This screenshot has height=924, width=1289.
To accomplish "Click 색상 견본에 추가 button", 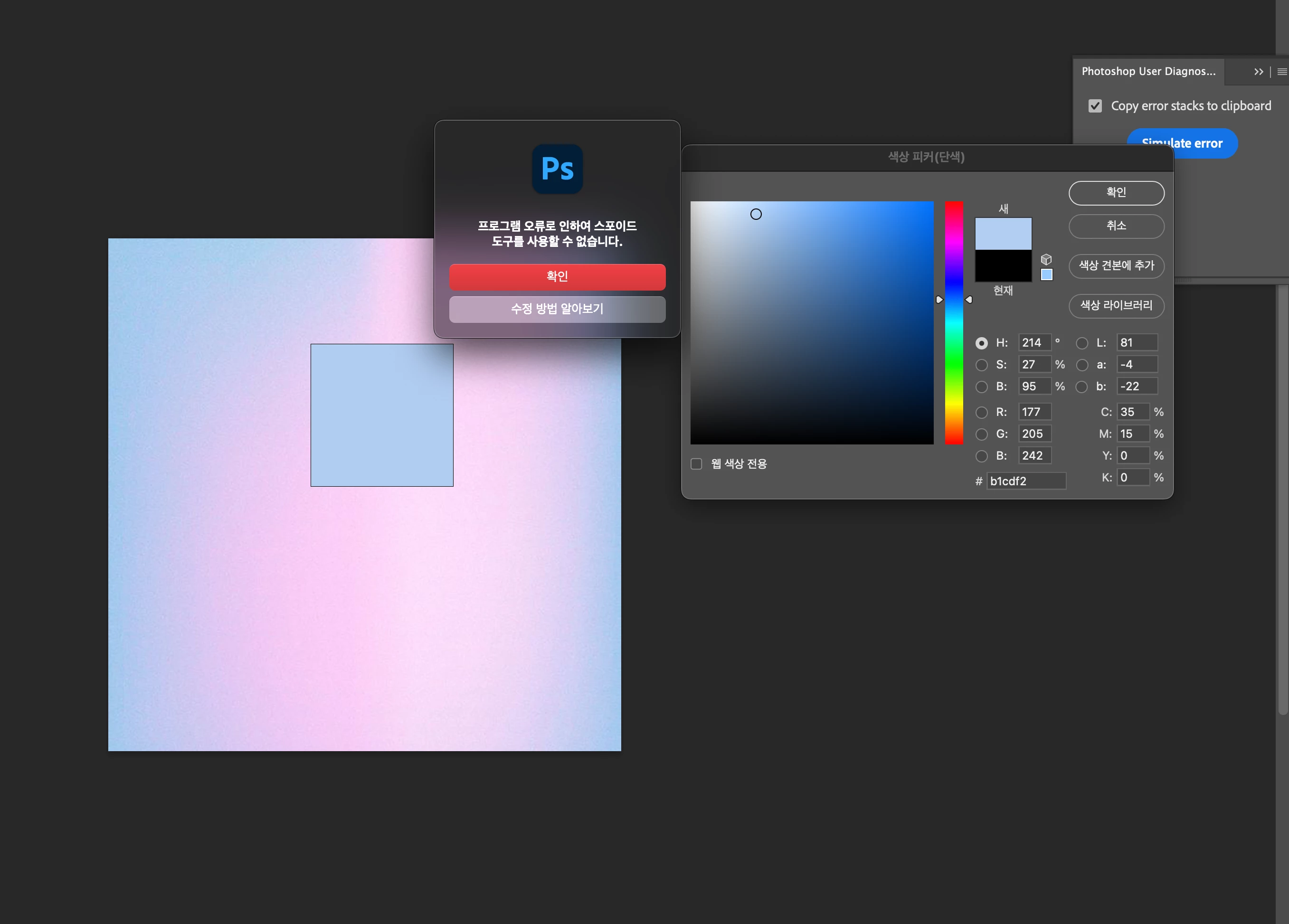I will (1116, 265).
